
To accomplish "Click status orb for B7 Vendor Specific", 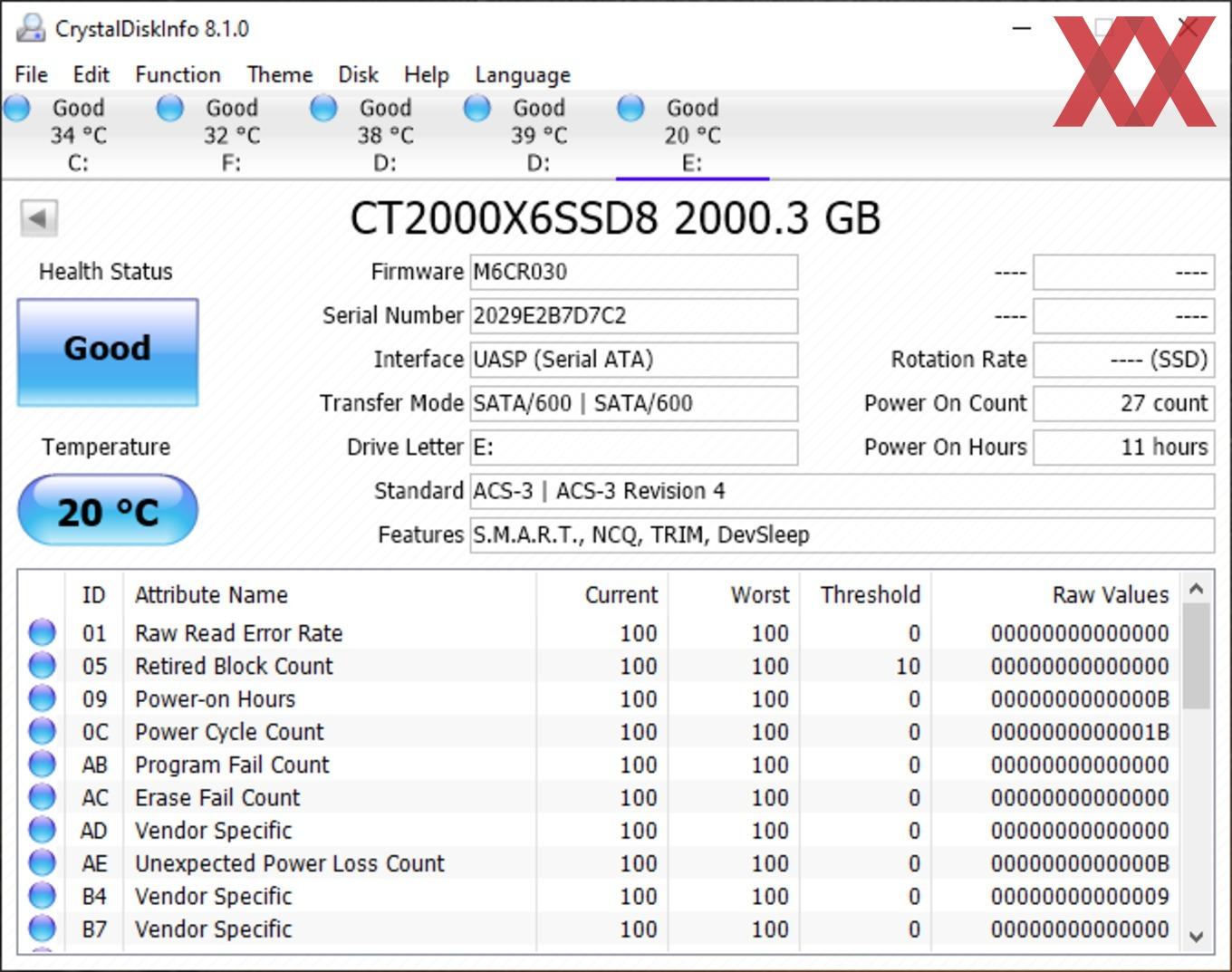I will point(42,929).
